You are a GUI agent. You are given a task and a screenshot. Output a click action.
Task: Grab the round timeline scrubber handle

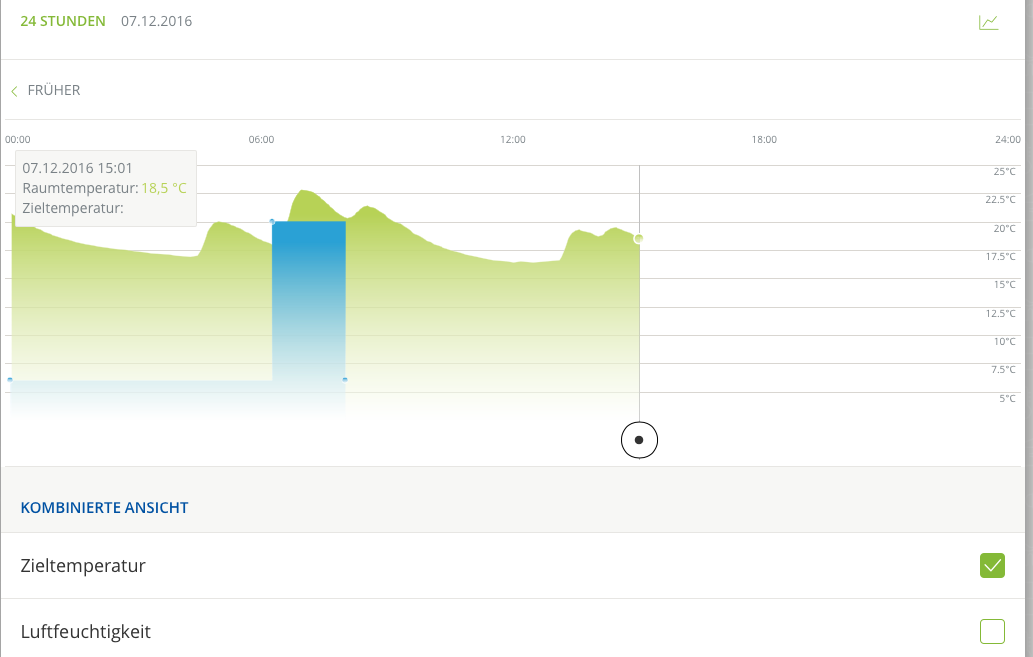[x=639, y=440]
